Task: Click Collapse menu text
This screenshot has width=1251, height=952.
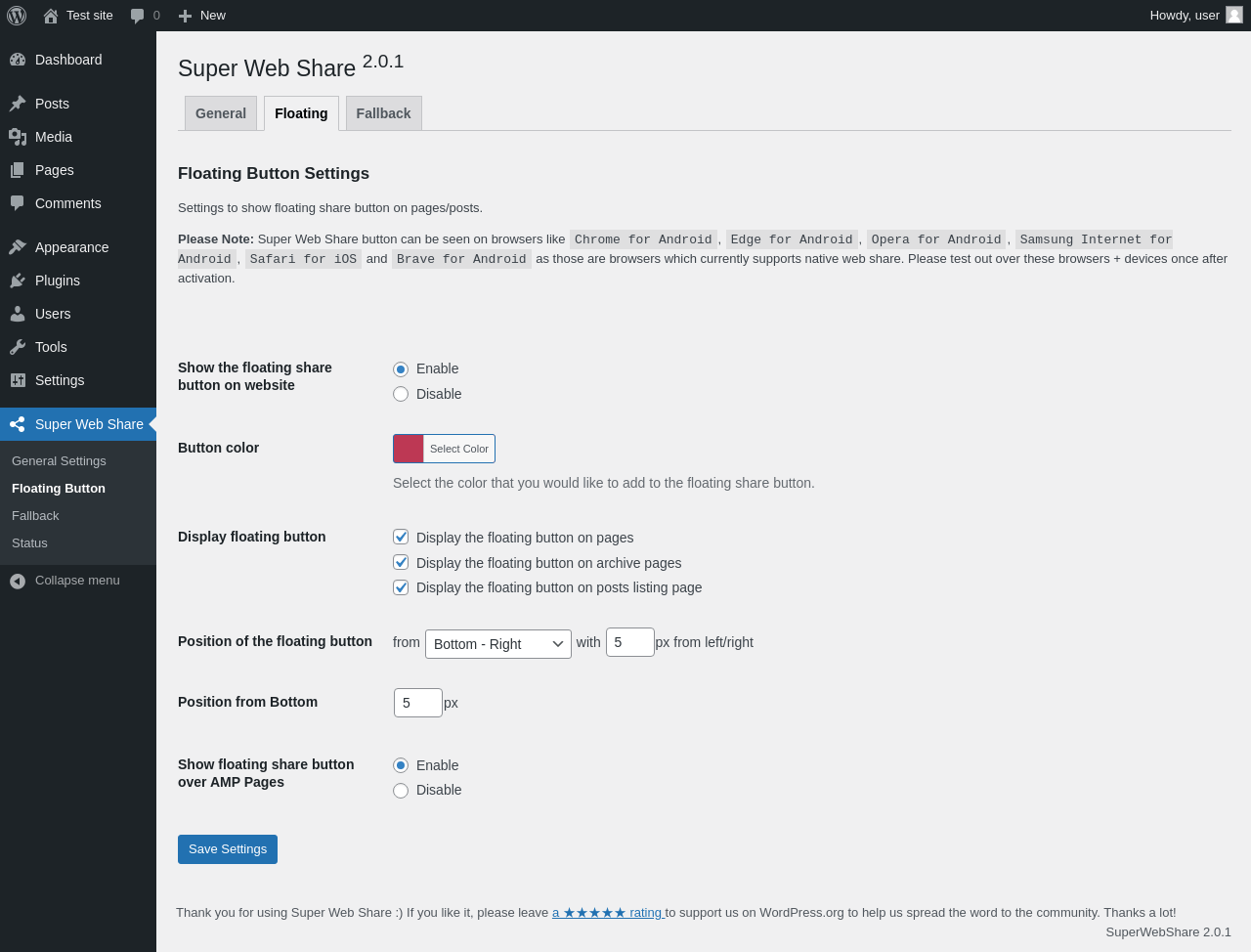Action: [x=77, y=581]
